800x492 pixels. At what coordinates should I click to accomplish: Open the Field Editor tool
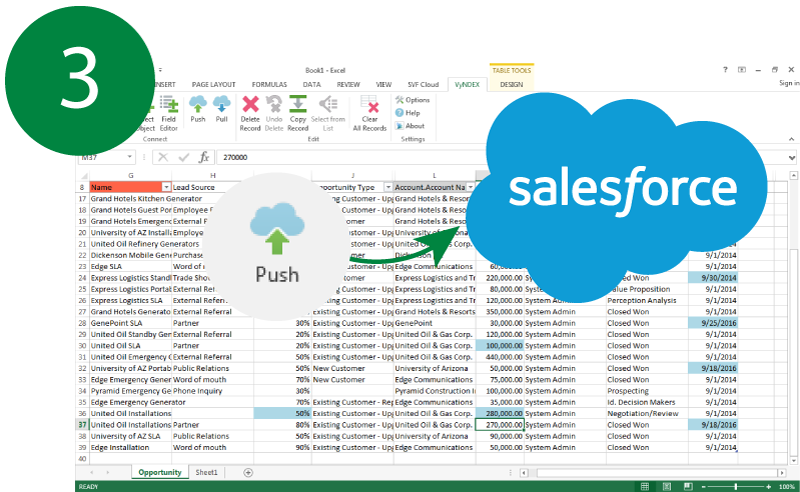tap(169, 113)
